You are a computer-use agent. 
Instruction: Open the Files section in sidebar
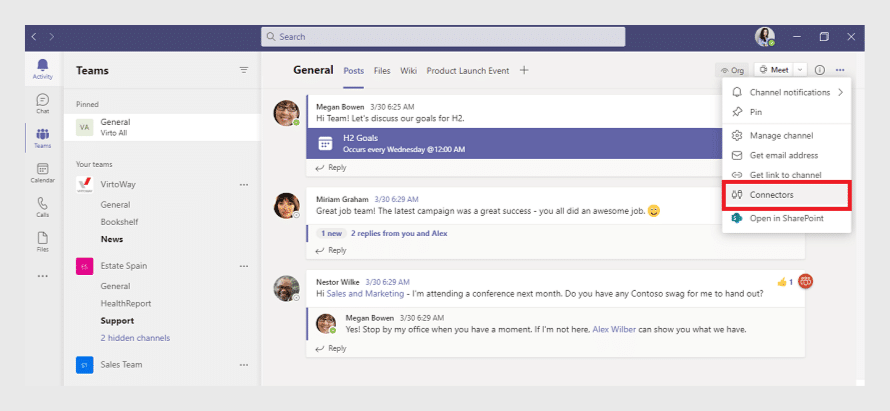pyautogui.click(x=43, y=242)
